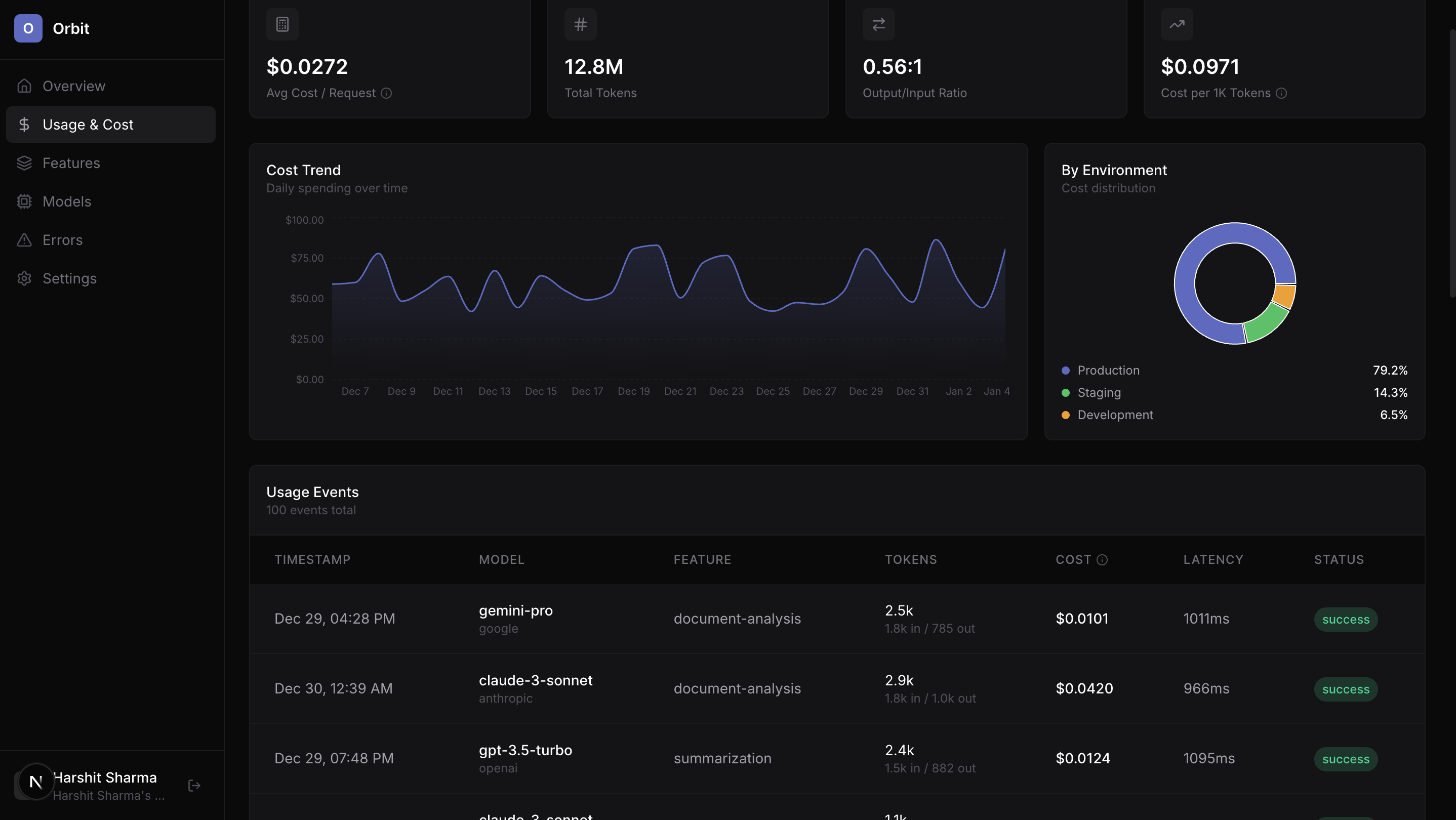Click the info icon in COST column header
Screen dimensions: 1456x820
[x=1102, y=559]
